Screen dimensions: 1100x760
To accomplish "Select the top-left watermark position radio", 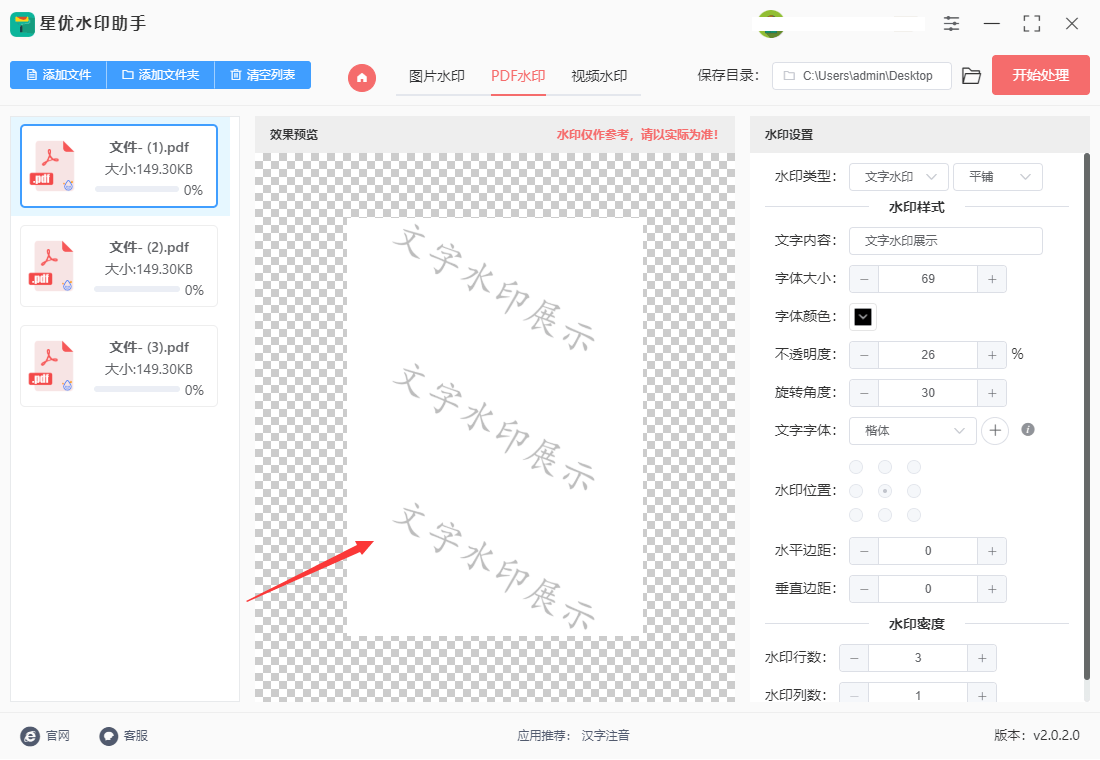I will coord(856,466).
